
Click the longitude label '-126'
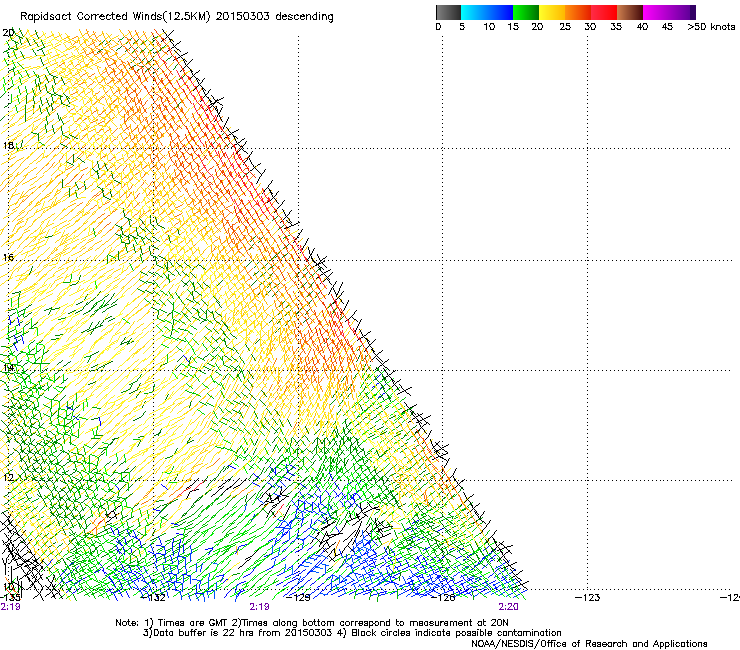click(x=443, y=598)
